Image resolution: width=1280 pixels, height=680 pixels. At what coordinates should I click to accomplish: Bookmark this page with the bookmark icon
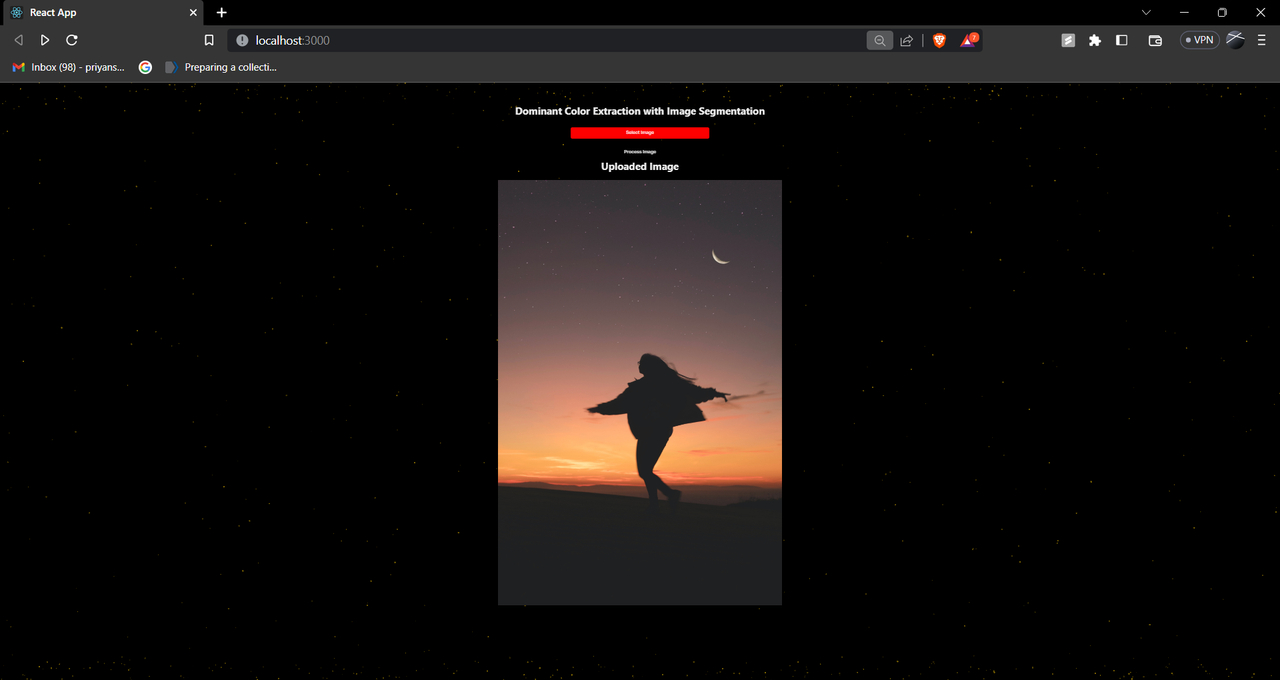[x=209, y=40]
